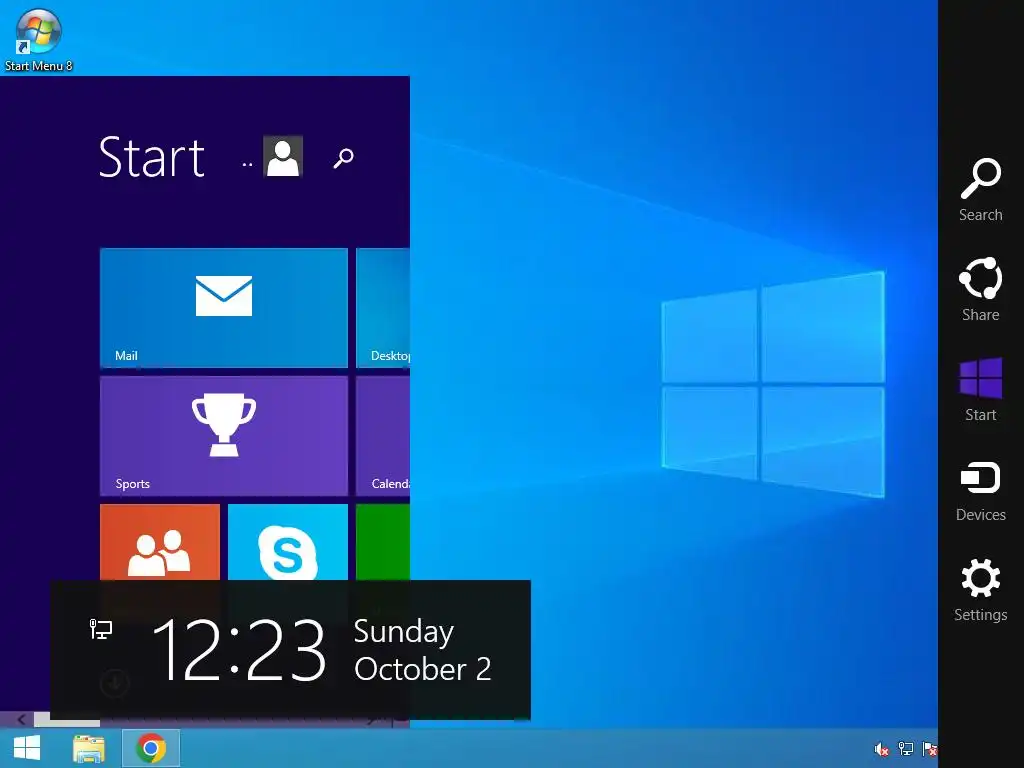Open the Sports tile

click(223, 436)
